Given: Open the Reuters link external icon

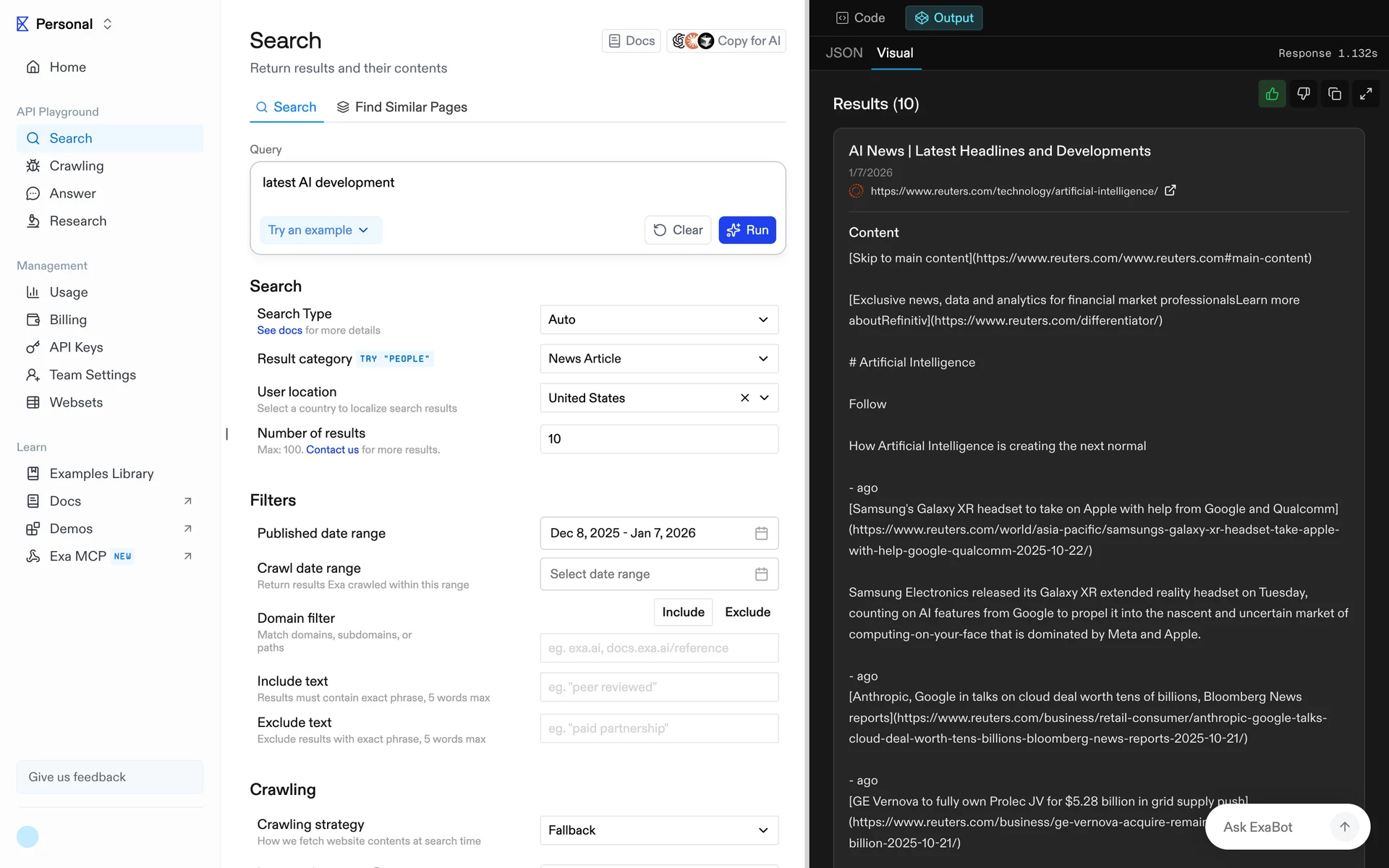Looking at the screenshot, I should coord(1170,190).
